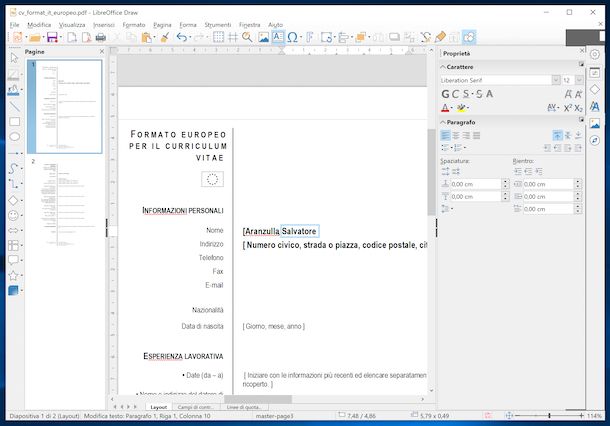Choose the Callout shapes tool
The height and width of the screenshot is (426, 610).
[13, 260]
